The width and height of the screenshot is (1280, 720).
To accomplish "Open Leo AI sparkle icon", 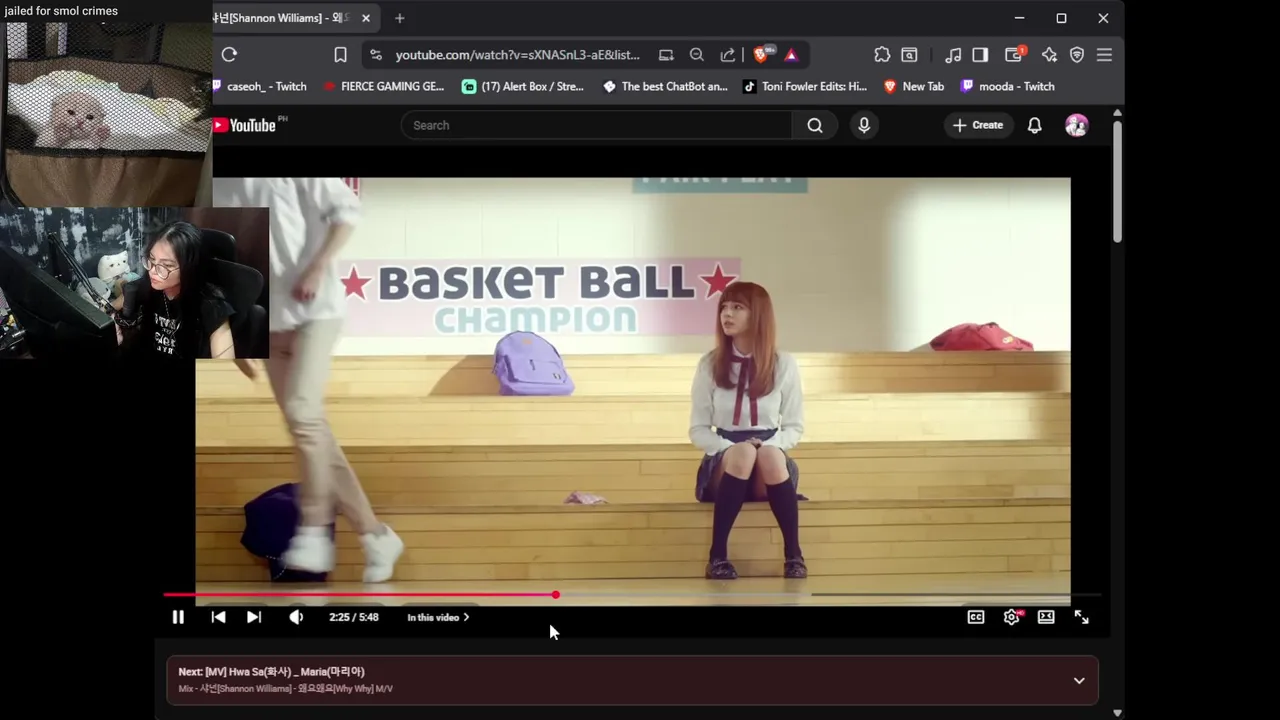I will [x=1049, y=55].
